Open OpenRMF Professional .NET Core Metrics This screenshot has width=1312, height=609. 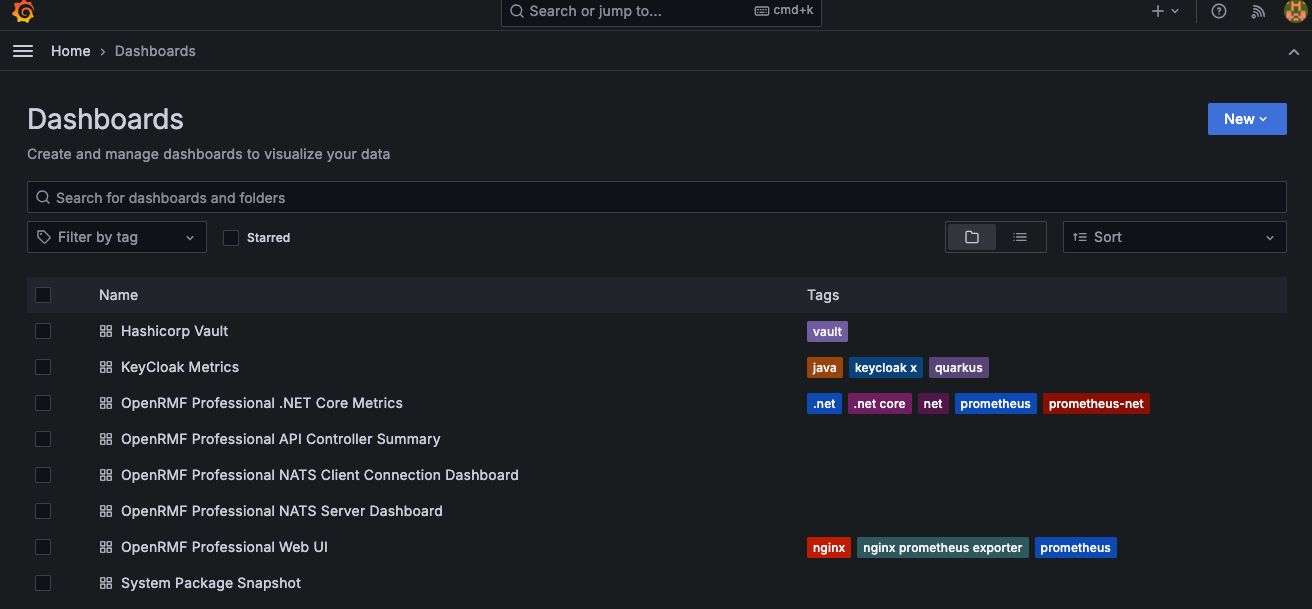click(262, 403)
